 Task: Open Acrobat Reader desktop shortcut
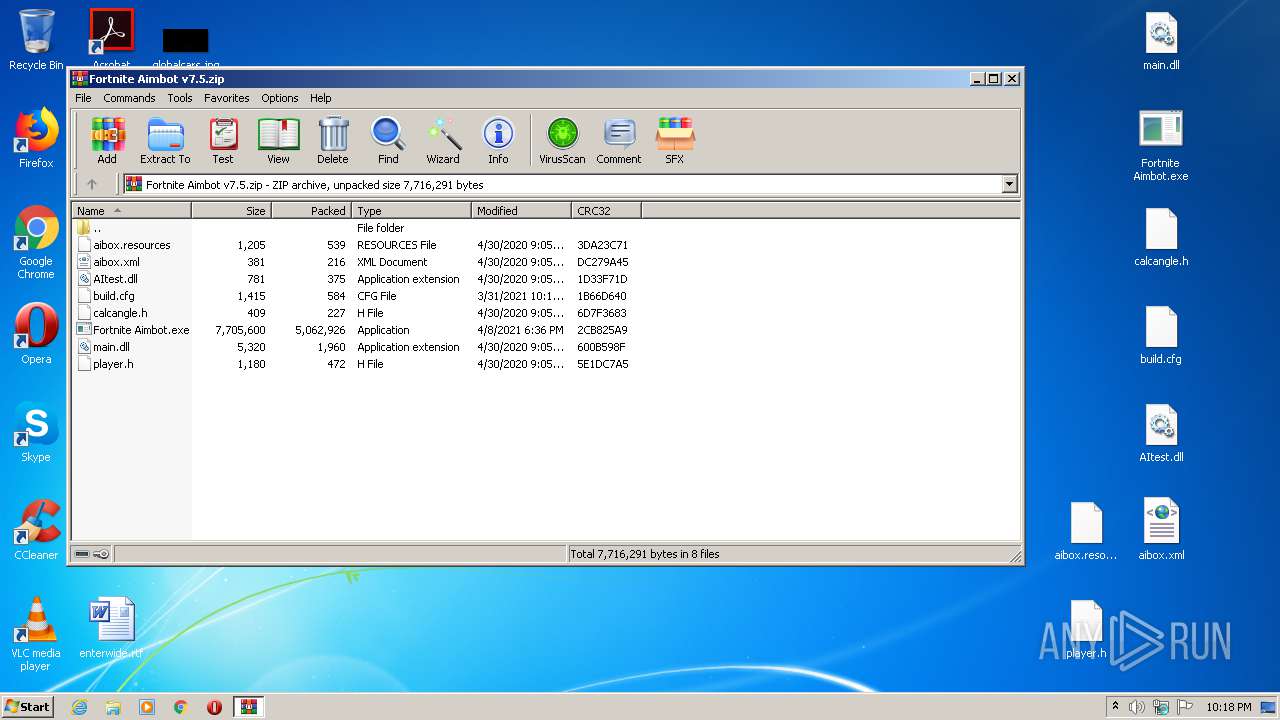pyautogui.click(x=111, y=38)
